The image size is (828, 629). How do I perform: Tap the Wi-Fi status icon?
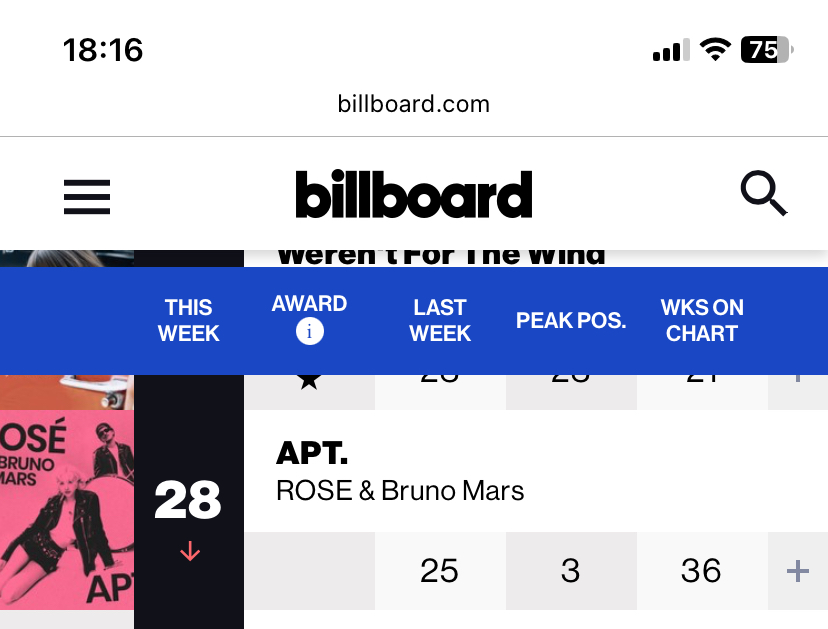[715, 50]
